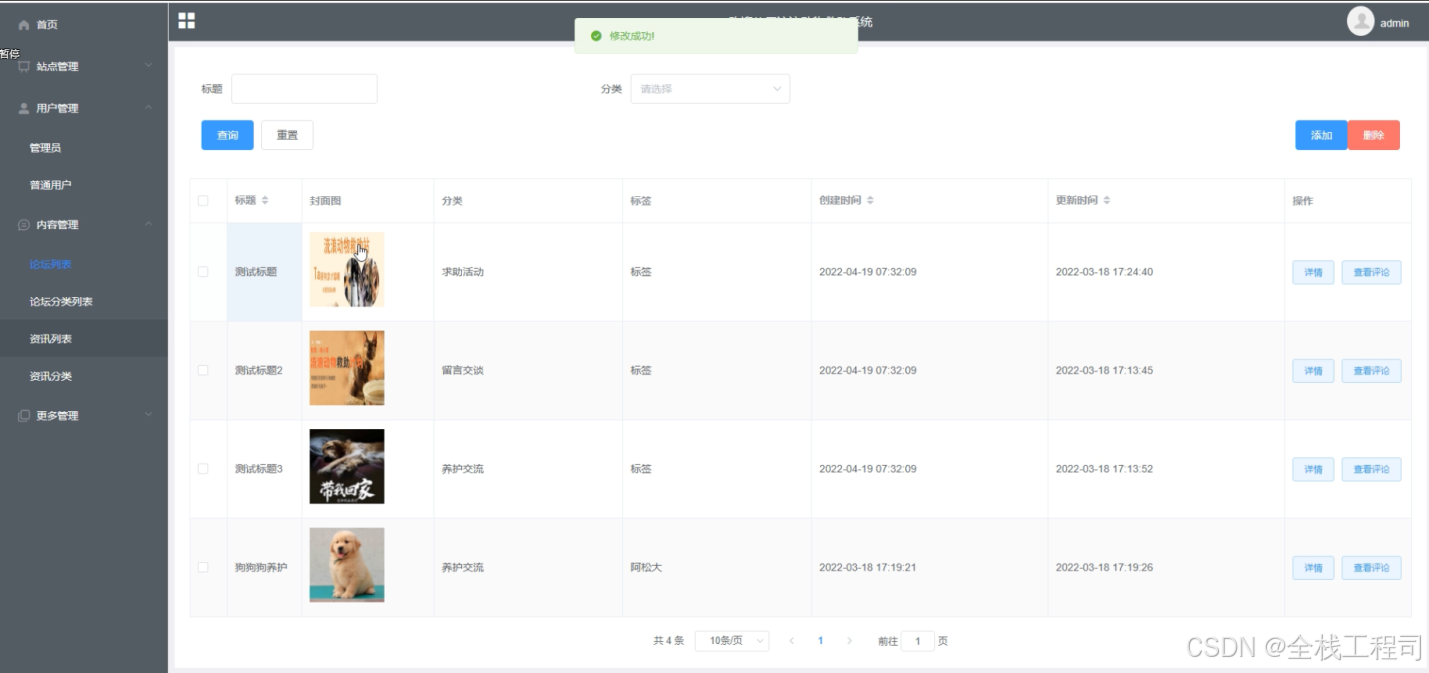The image size is (1429, 673).
Task: Open 详情 for 狗狗狗养护 row
Action: pyautogui.click(x=1313, y=568)
